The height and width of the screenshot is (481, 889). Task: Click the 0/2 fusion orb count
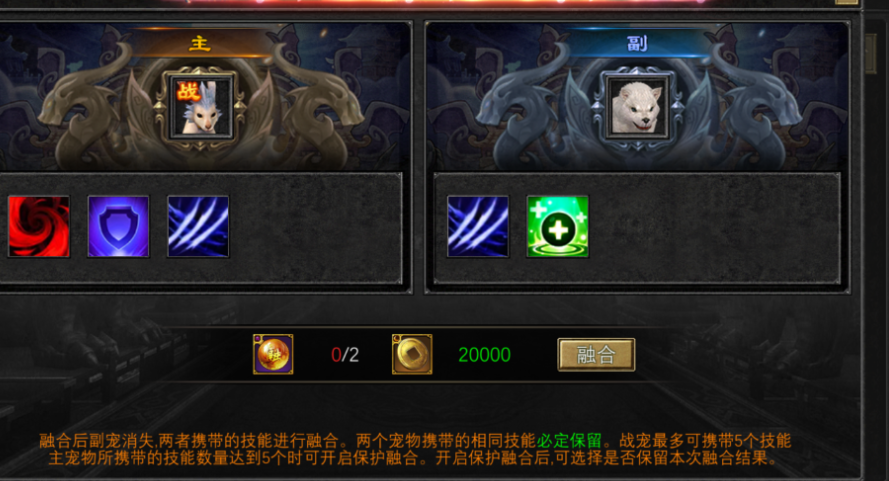345,355
